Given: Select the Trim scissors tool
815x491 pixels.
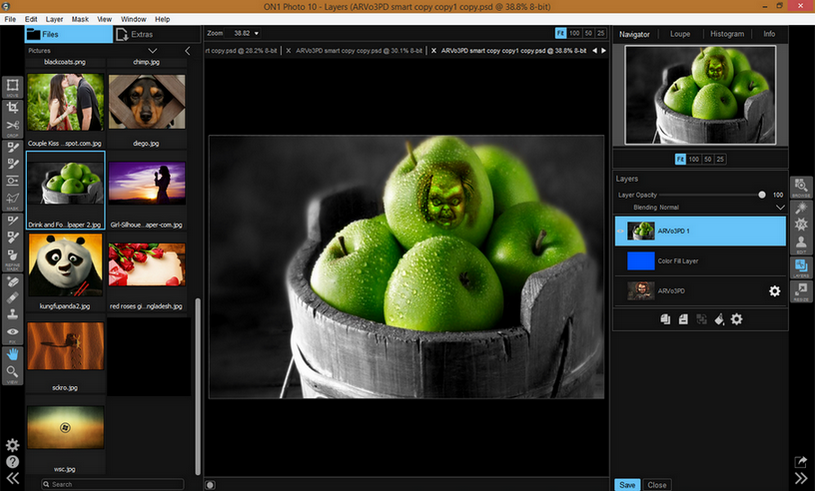Looking at the screenshot, I should click(12, 126).
